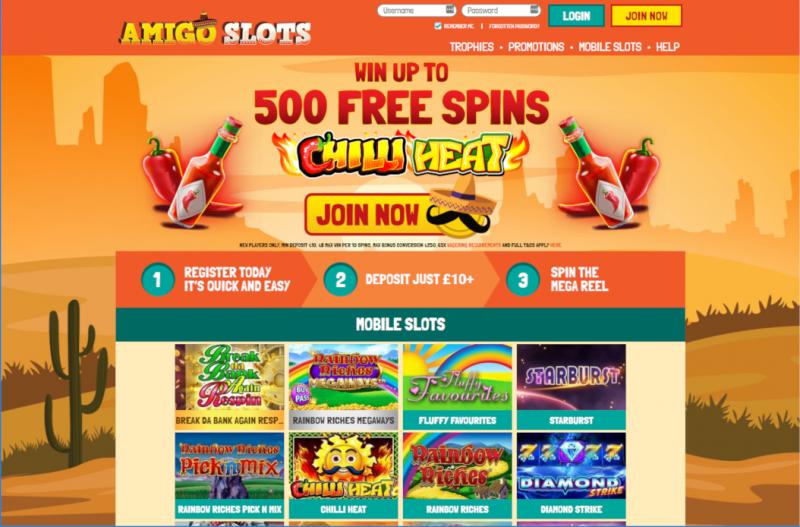Click the password manager icon in Username field
800x527 pixels.
pyautogui.click(x=449, y=10)
